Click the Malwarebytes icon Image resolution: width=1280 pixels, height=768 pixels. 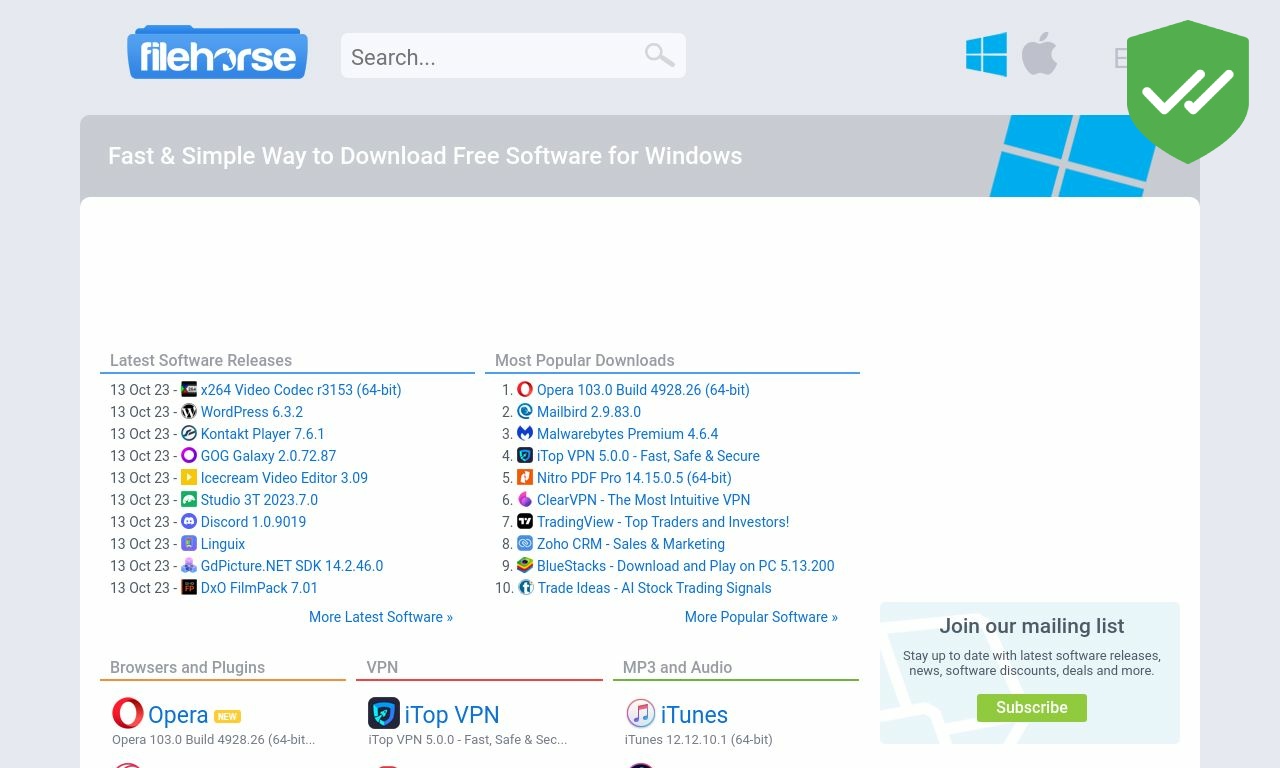pos(525,433)
